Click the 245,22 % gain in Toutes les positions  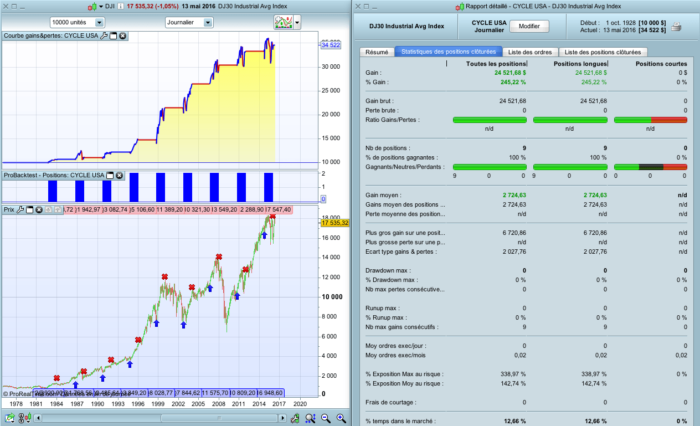tap(512, 82)
